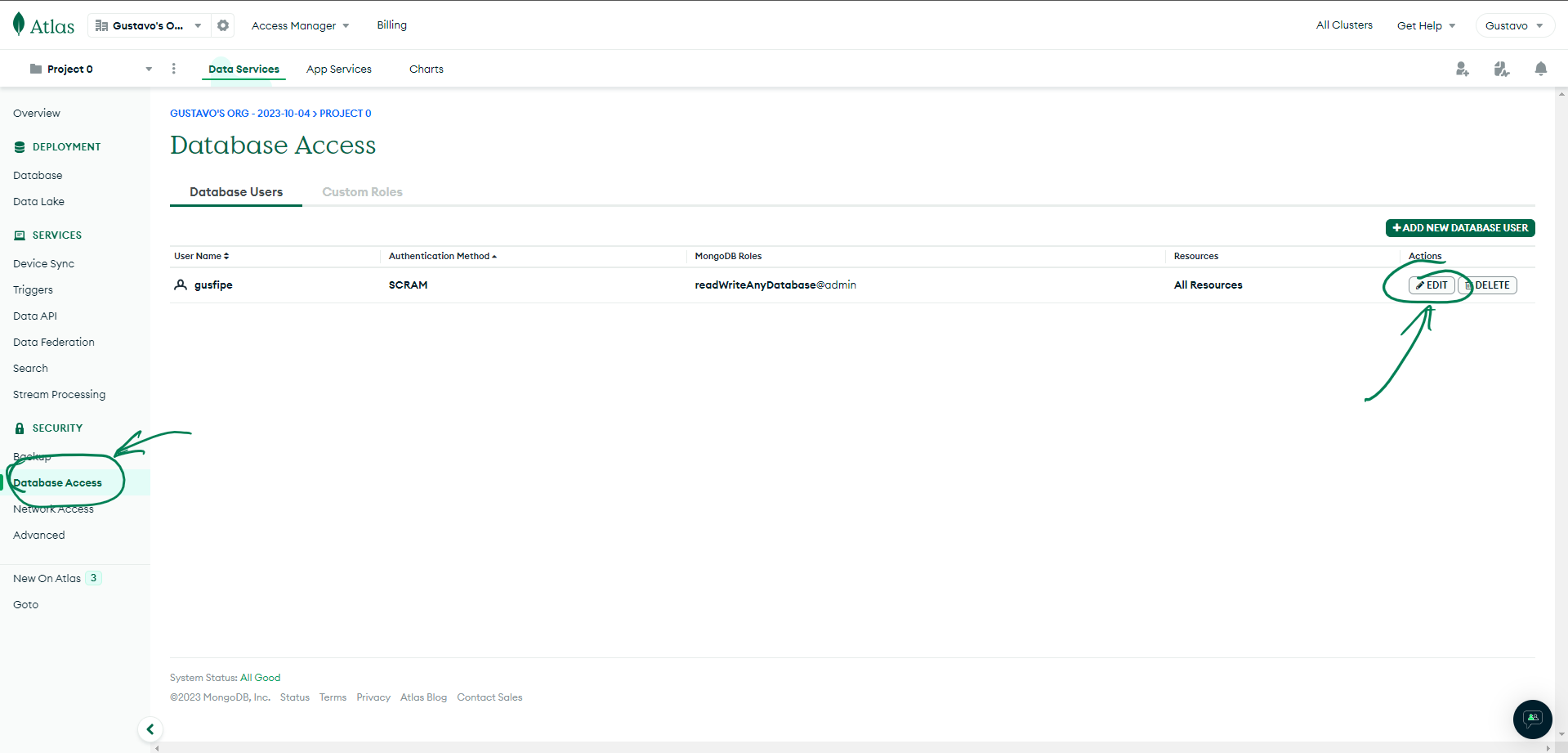Open the All Clusters link
The height and width of the screenshot is (753, 1568).
point(1344,25)
